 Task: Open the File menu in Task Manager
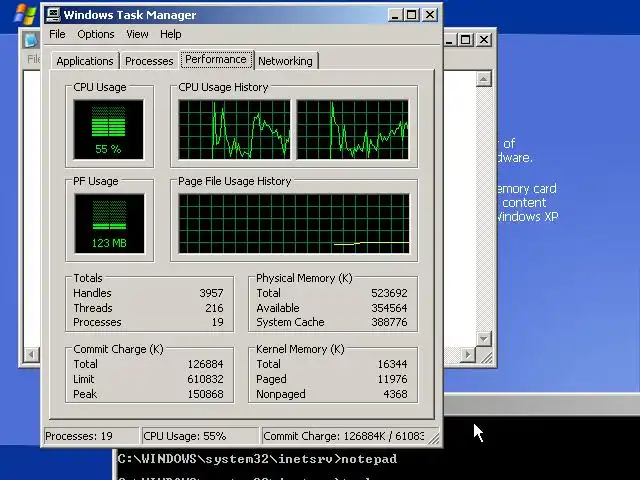[x=57, y=34]
